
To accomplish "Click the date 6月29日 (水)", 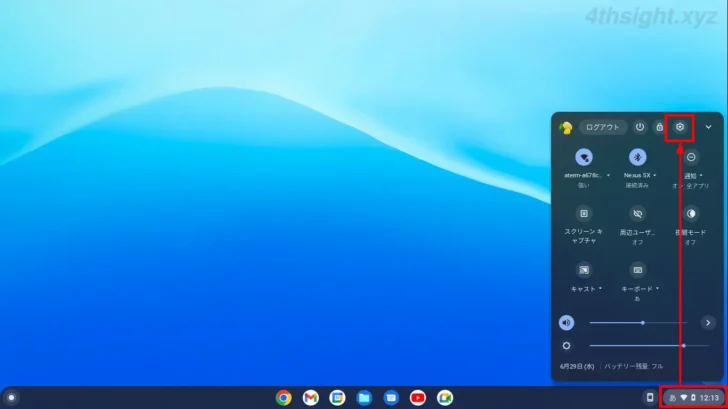I will [x=577, y=367].
